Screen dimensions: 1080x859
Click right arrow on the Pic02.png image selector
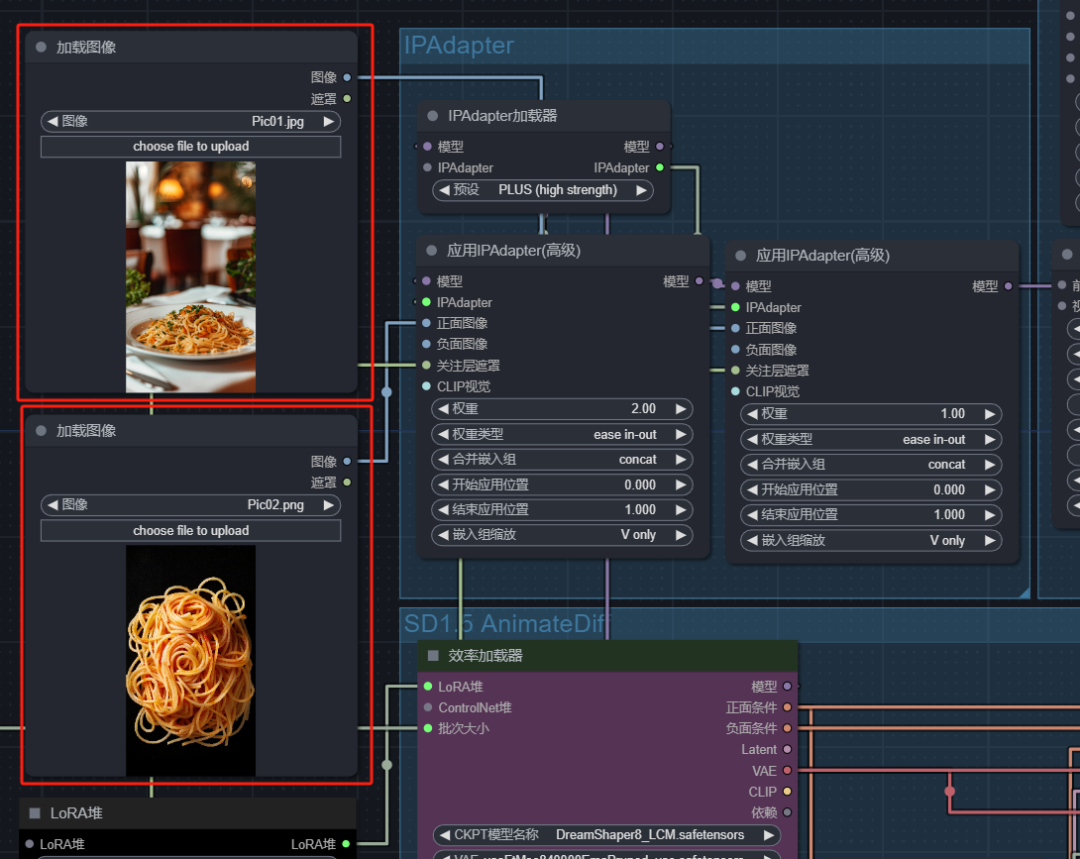point(328,505)
